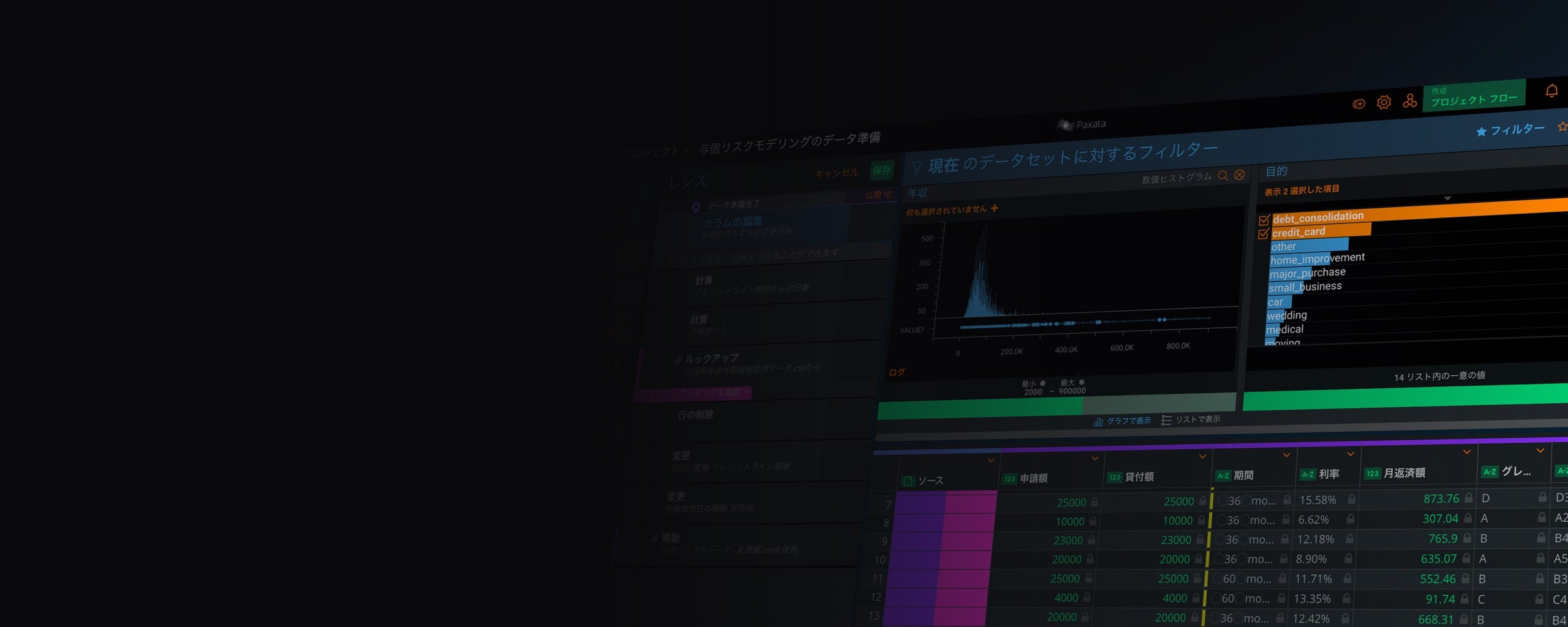
Task: Open the プロジェクト breadcrumb menu
Action: [655, 151]
